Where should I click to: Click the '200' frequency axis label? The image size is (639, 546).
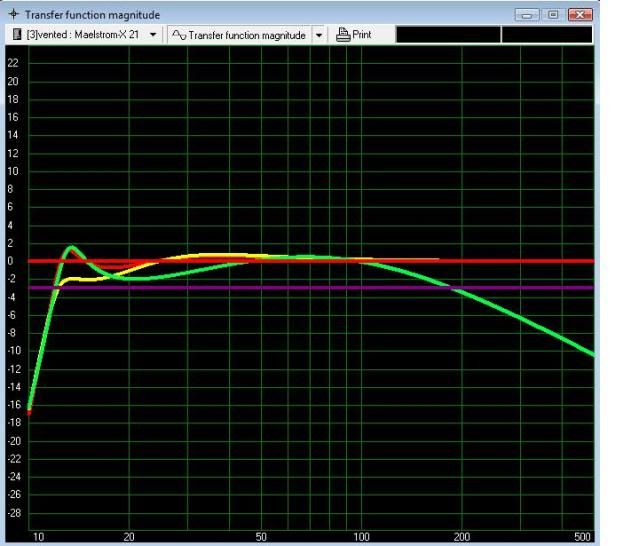tap(462, 537)
